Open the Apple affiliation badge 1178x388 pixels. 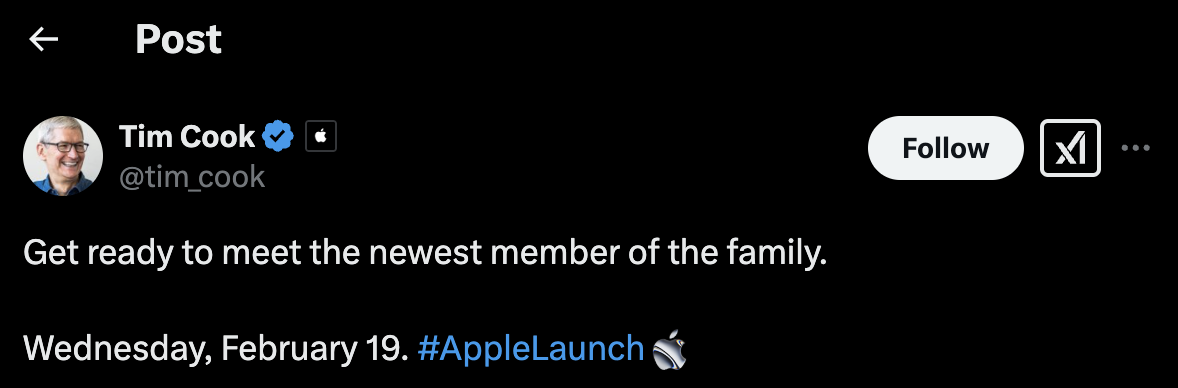coord(321,136)
